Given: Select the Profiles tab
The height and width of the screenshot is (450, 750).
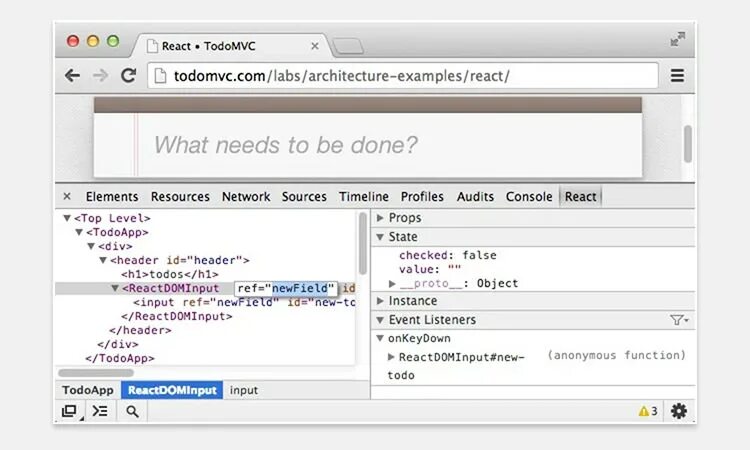Looking at the screenshot, I should coord(422,197).
